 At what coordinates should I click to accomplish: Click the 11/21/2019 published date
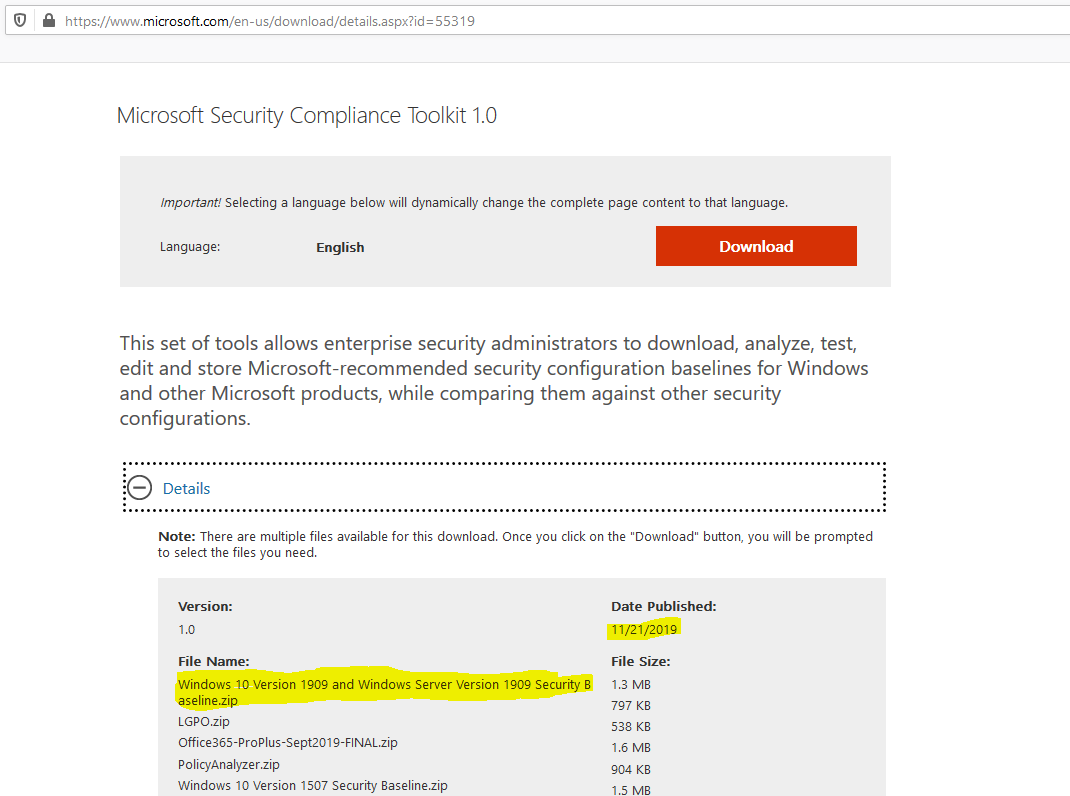pyautogui.click(x=644, y=629)
